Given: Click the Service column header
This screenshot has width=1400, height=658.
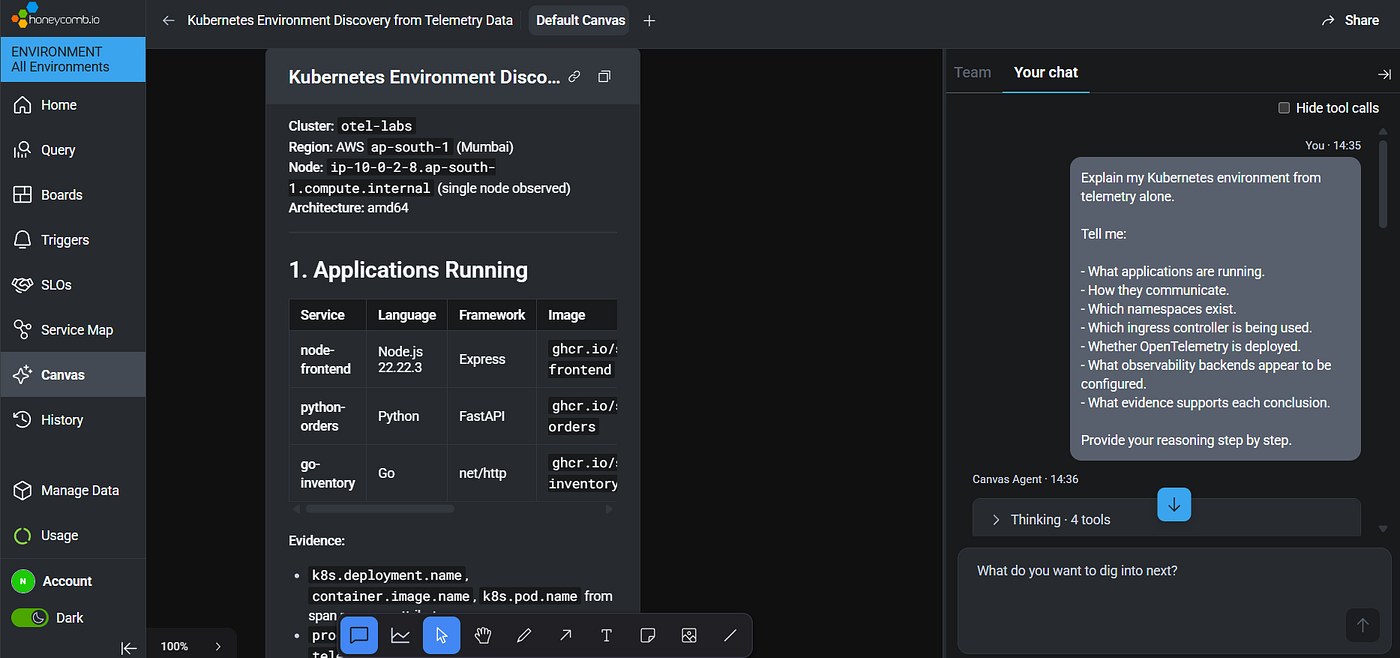Looking at the screenshot, I should [328, 315].
